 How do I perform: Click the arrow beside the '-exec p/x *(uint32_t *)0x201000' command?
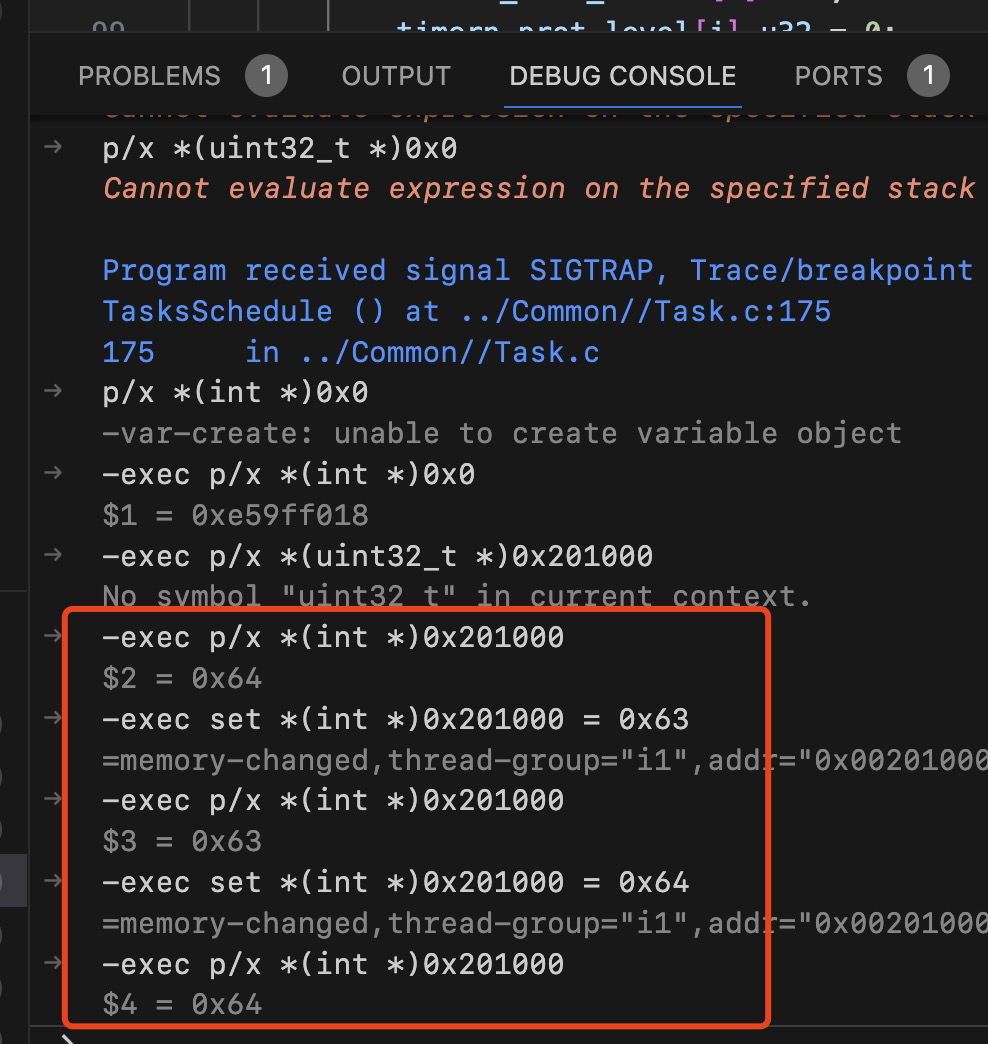pyautogui.click(x=53, y=555)
